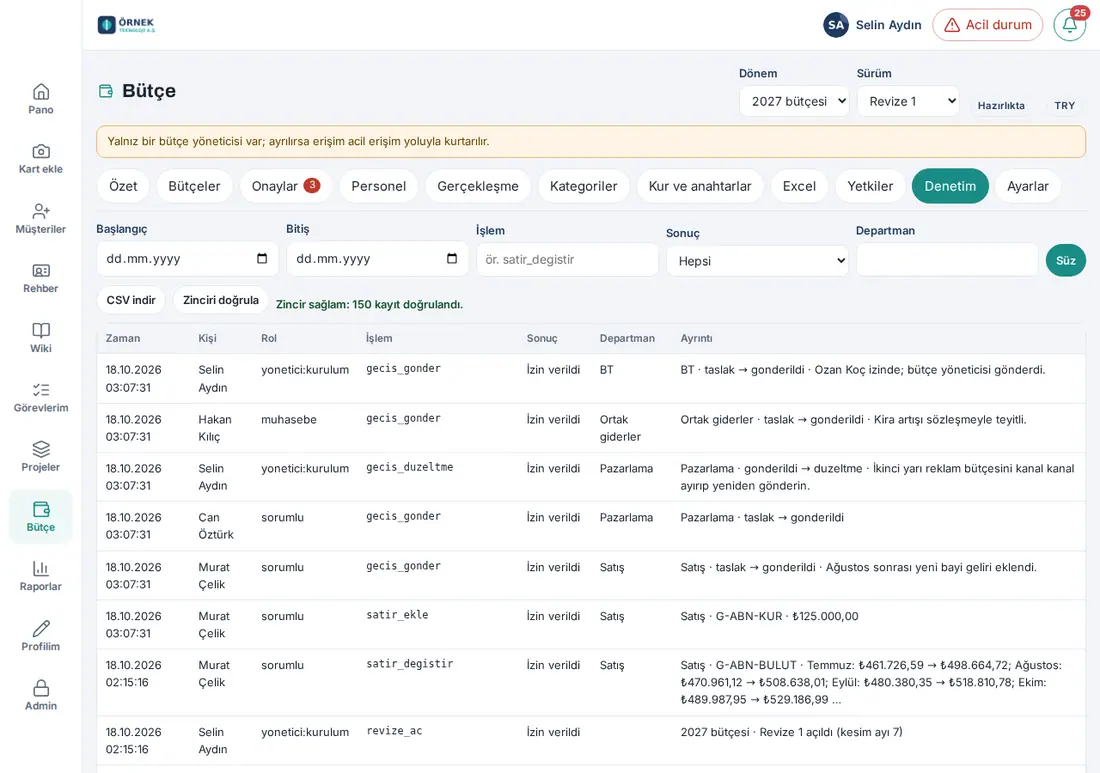Focus the İşlem filter input
1100x773 pixels.
coord(567,260)
